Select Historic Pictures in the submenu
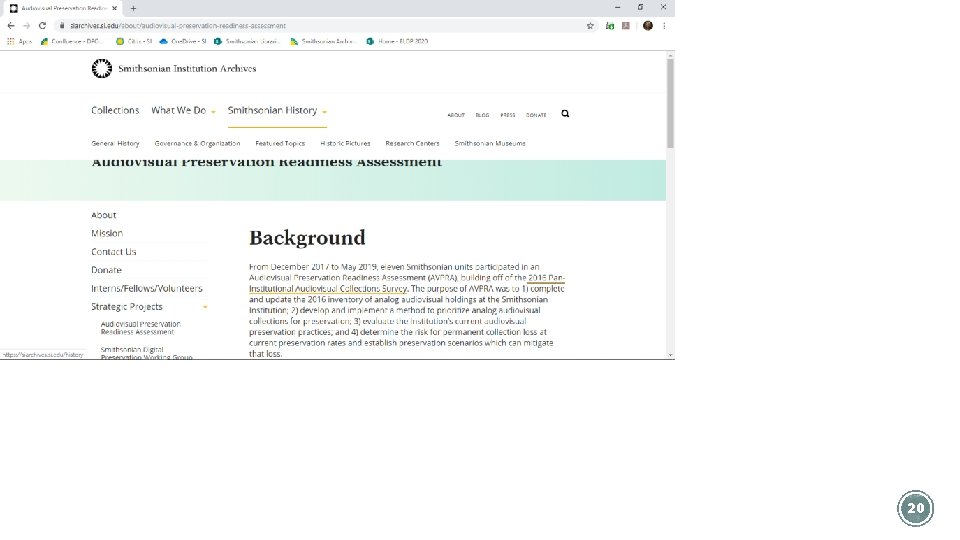The image size is (960, 540). point(345,143)
